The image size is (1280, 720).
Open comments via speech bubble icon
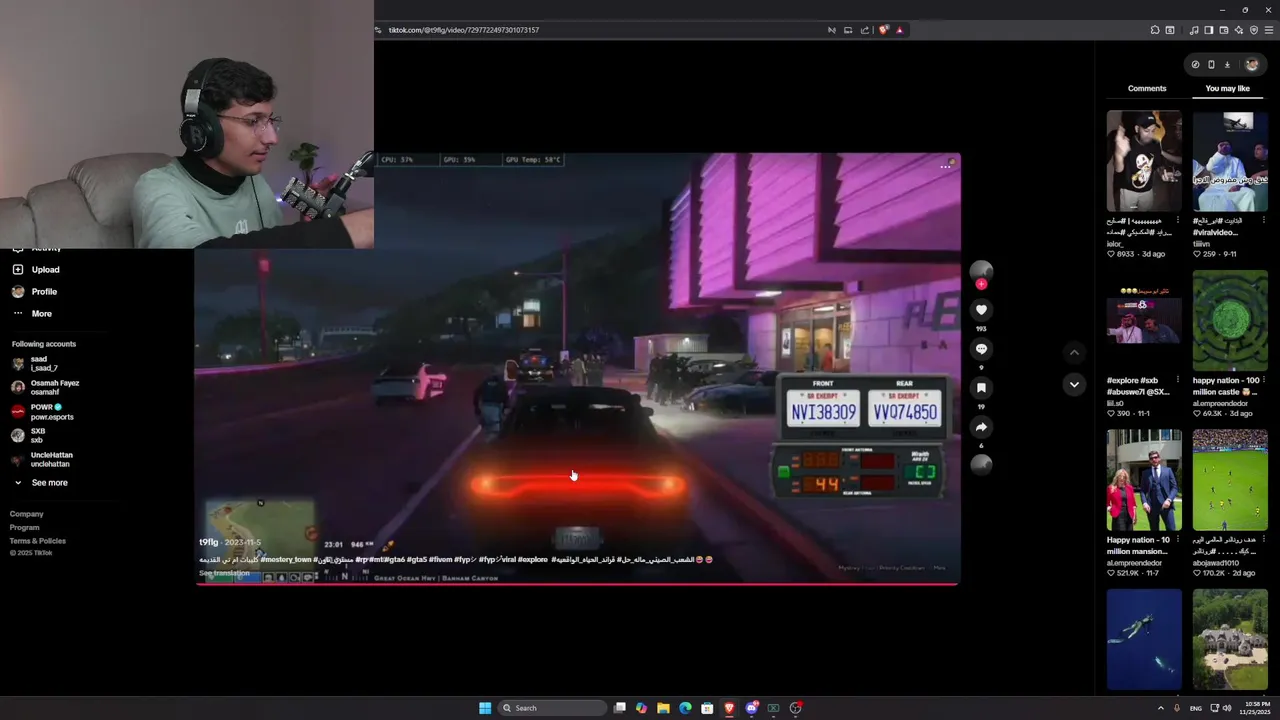tap(981, 349)
